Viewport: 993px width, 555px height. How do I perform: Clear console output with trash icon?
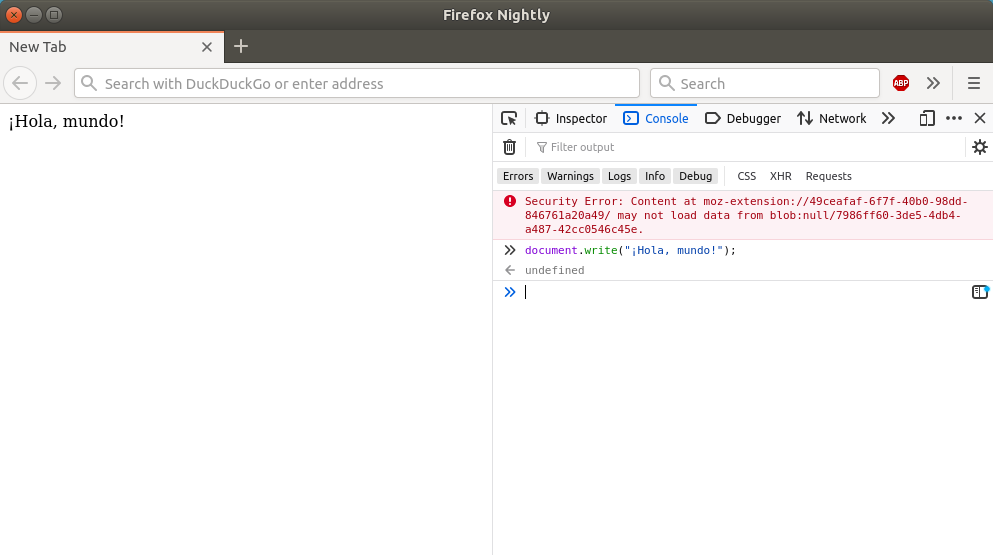click(509, 147)
